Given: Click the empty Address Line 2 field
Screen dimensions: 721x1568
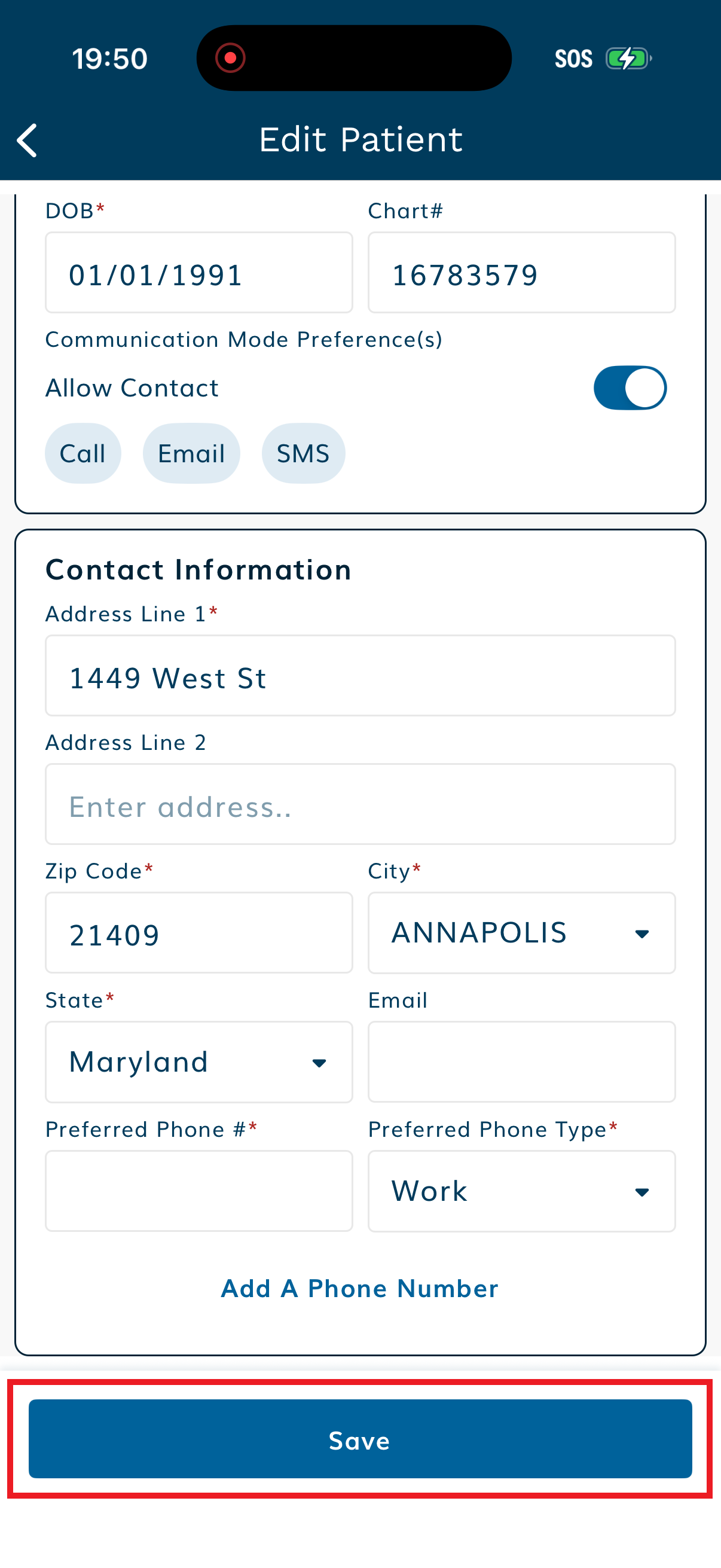Looking at the screenshot, I should pyautogui.click(x=360, y=804).
